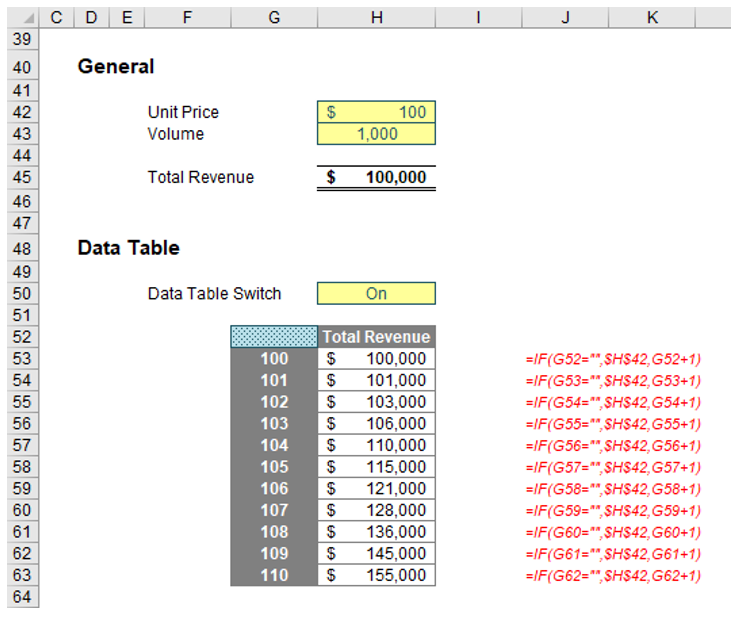This screenshot has height=628, width=738.
Task: Click the revenue cell showing 121,000
Action: click(x=377, y=488)
